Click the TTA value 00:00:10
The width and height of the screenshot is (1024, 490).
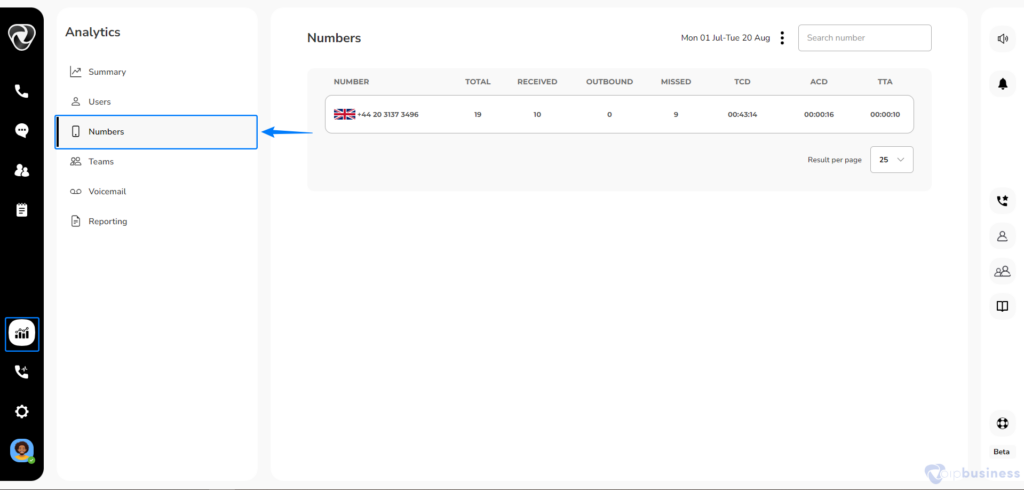885,114
